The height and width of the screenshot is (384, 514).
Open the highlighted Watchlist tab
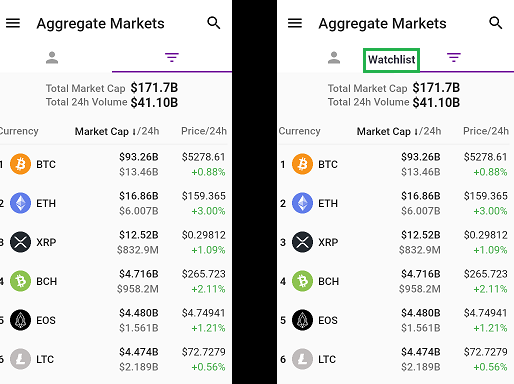[x=391, y=60]
